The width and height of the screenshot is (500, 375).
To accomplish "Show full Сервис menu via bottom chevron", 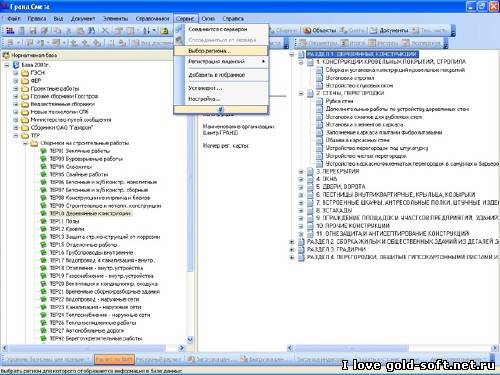I will (x=221, y=109).
